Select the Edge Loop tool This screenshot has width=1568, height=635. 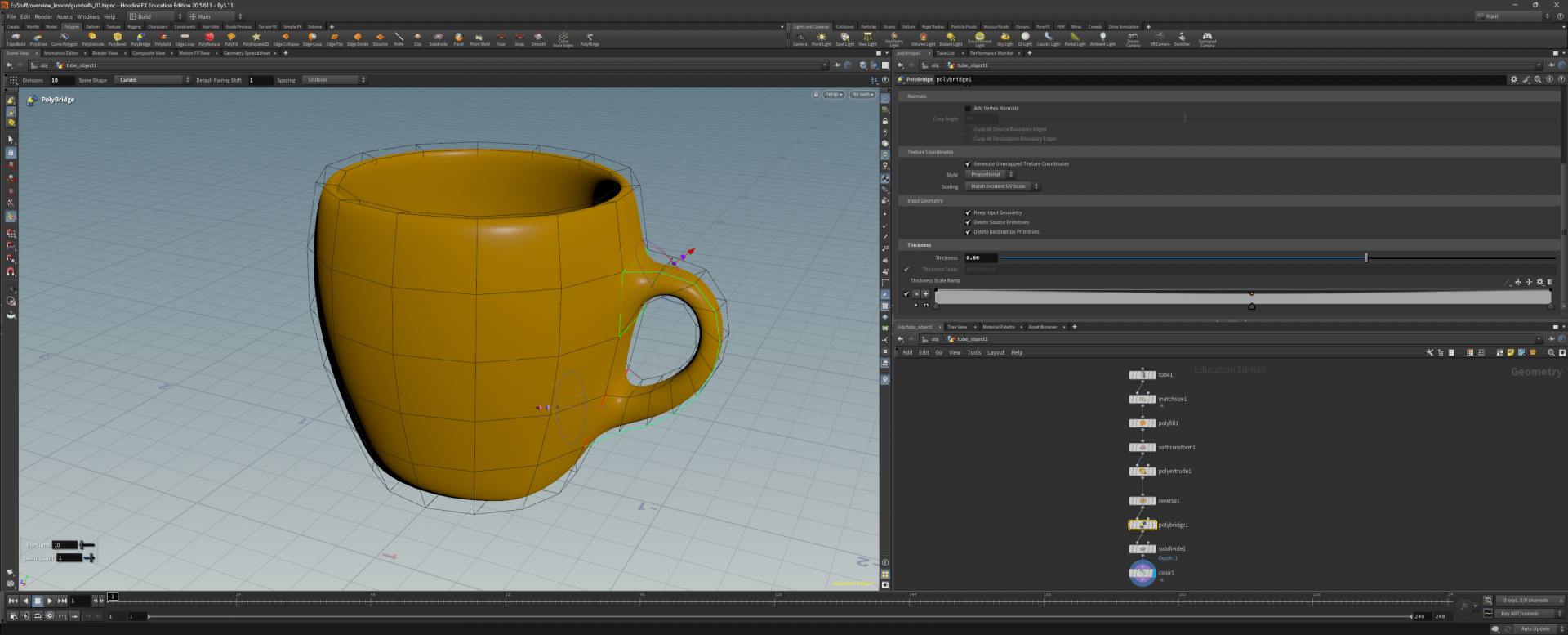(x=185, y=38)
